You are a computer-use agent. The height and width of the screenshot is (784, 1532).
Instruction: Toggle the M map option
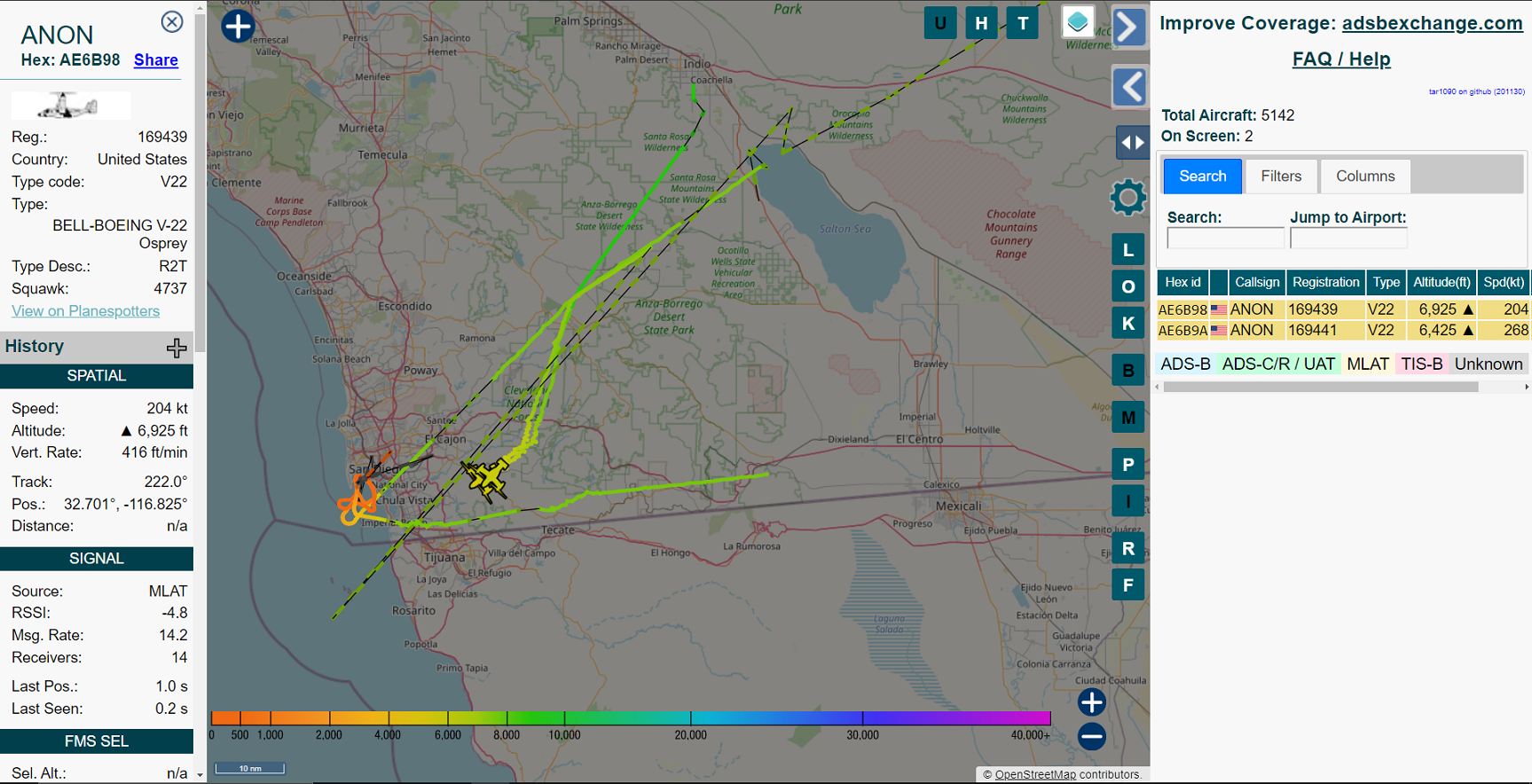pos(1128,417)
